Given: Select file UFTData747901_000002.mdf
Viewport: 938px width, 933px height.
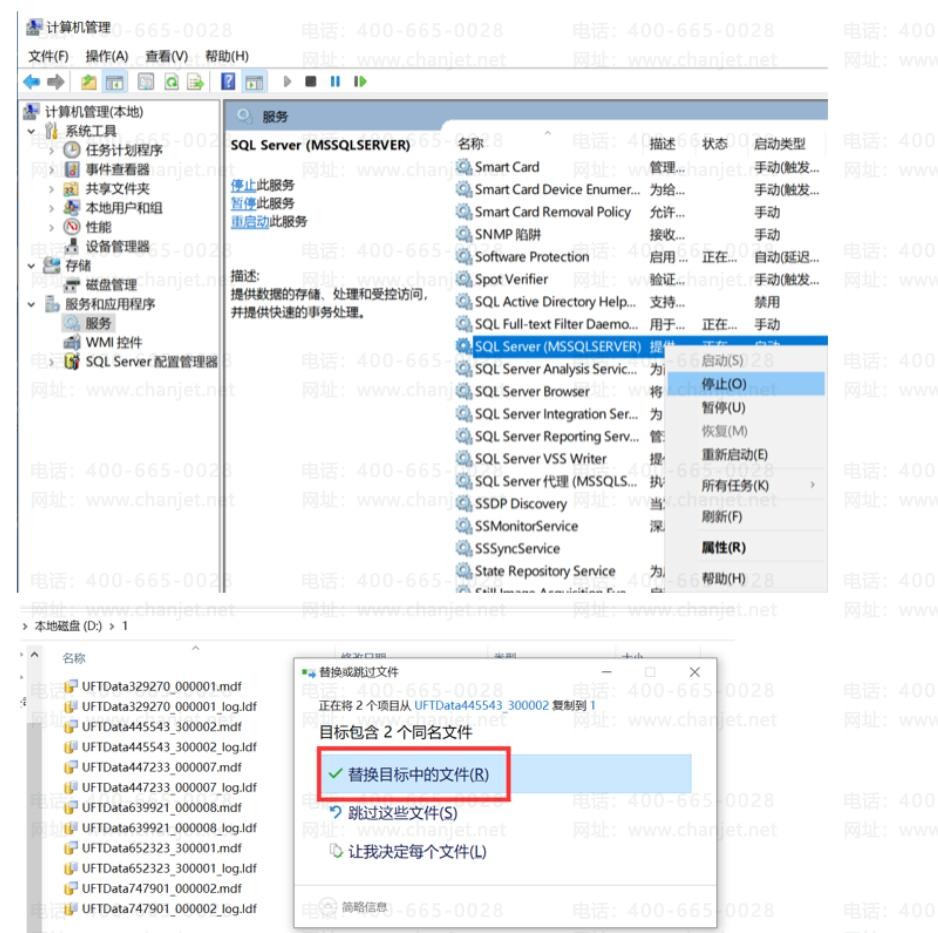Looking at the screenshot, I should tap(161, 888).
